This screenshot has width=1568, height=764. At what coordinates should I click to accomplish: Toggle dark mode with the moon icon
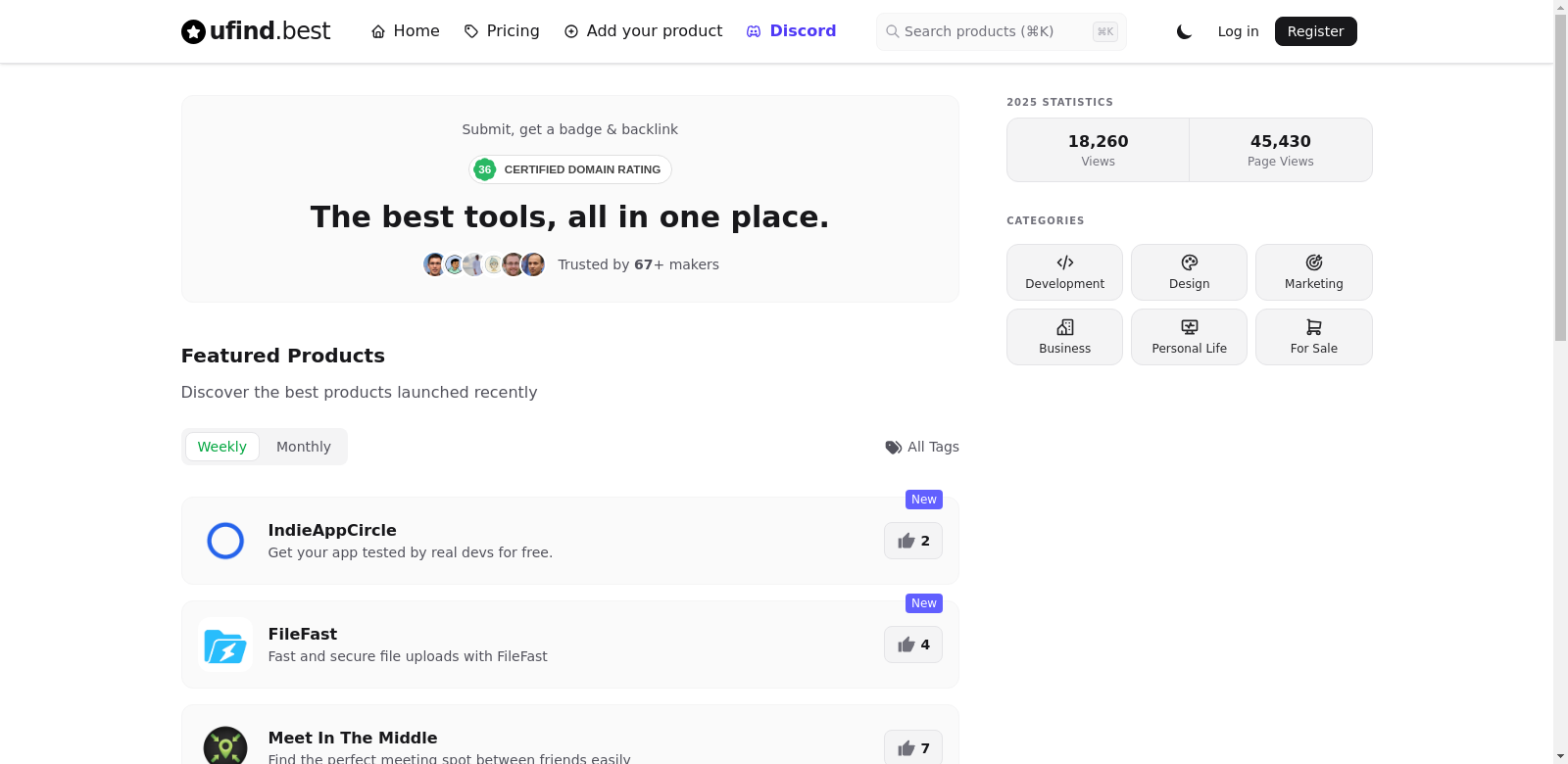click(1184, 31)
